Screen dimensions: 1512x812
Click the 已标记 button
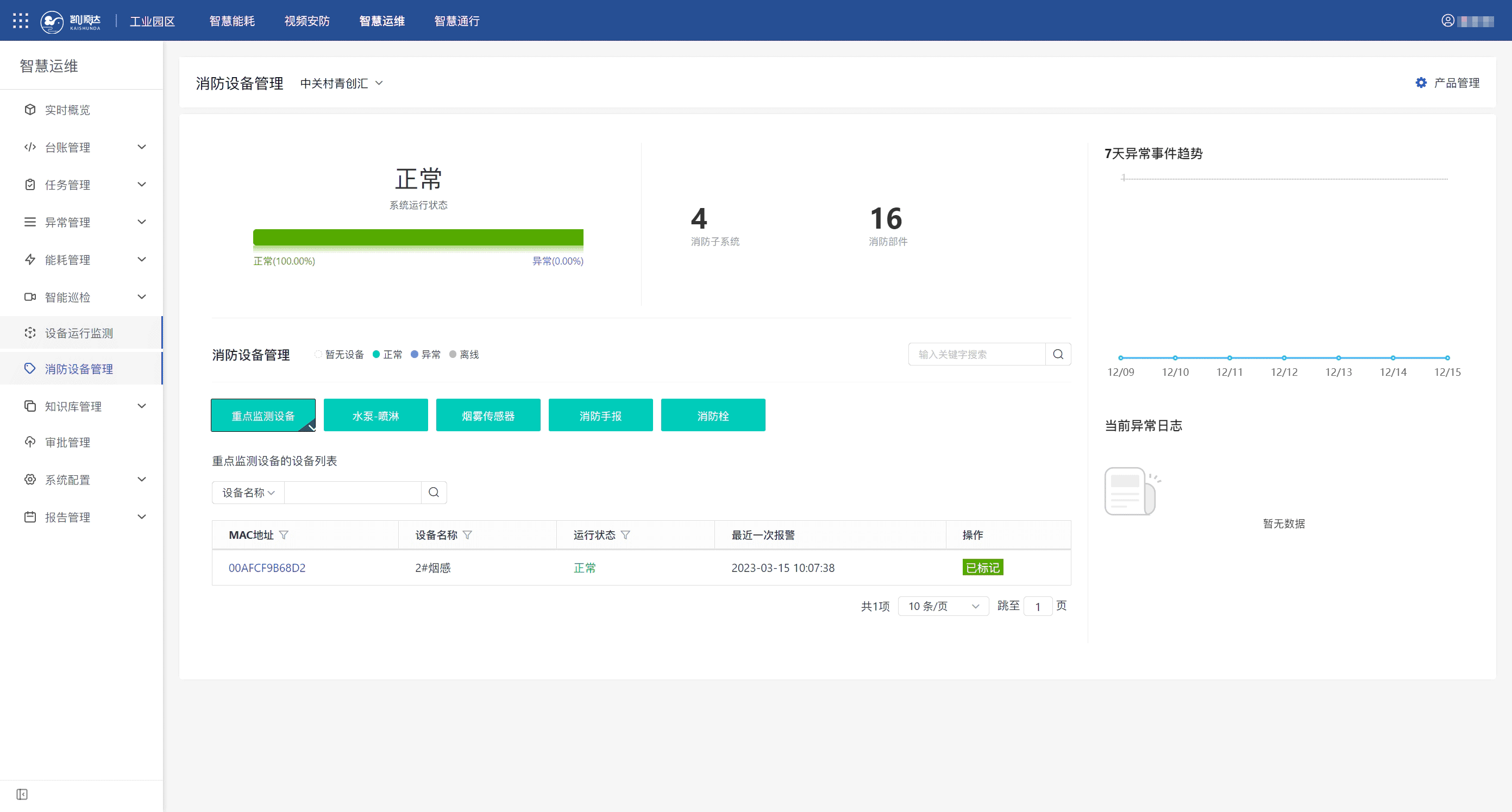(x=983, y=568)
